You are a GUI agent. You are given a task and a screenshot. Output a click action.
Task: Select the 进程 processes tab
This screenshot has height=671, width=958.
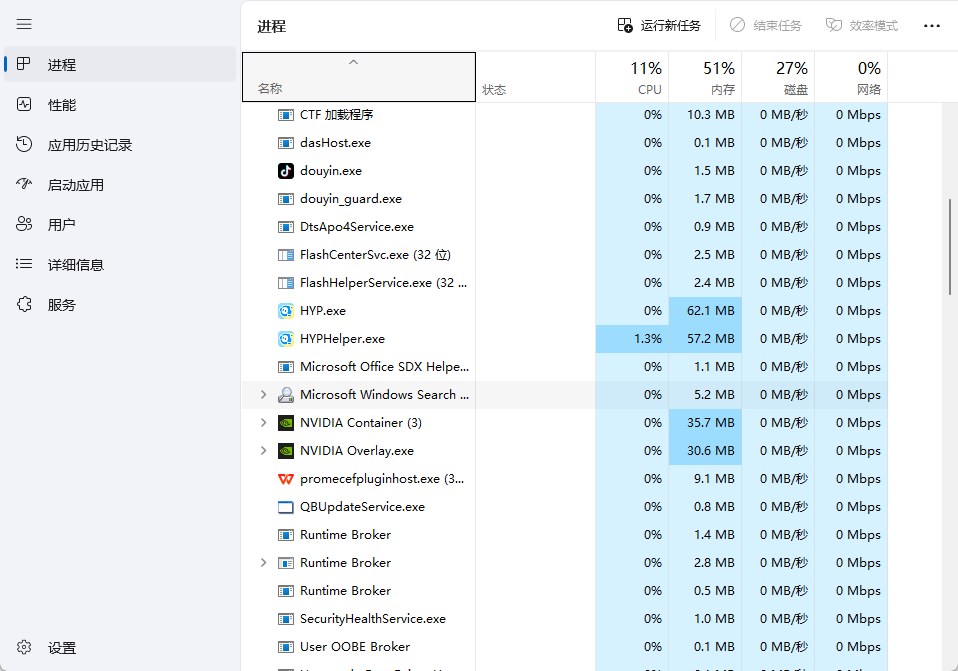[x=61, y=65]
